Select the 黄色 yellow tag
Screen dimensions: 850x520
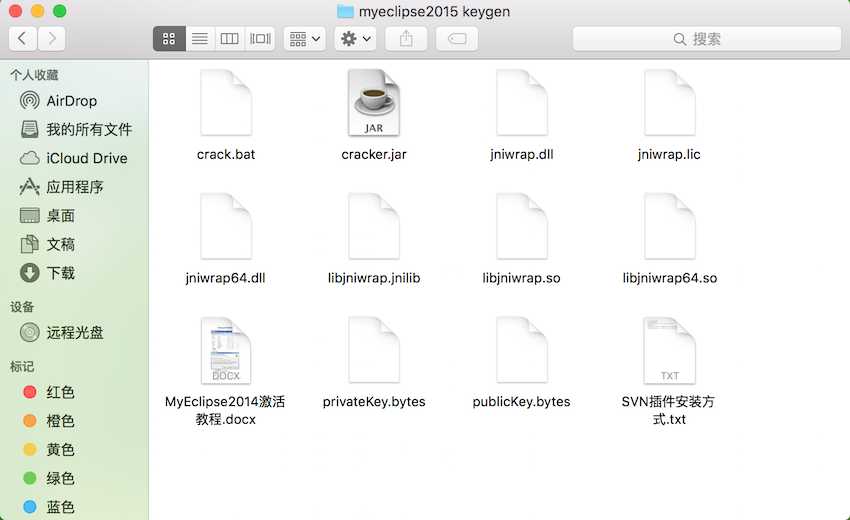pyautogui.click(x=74, y=450)
